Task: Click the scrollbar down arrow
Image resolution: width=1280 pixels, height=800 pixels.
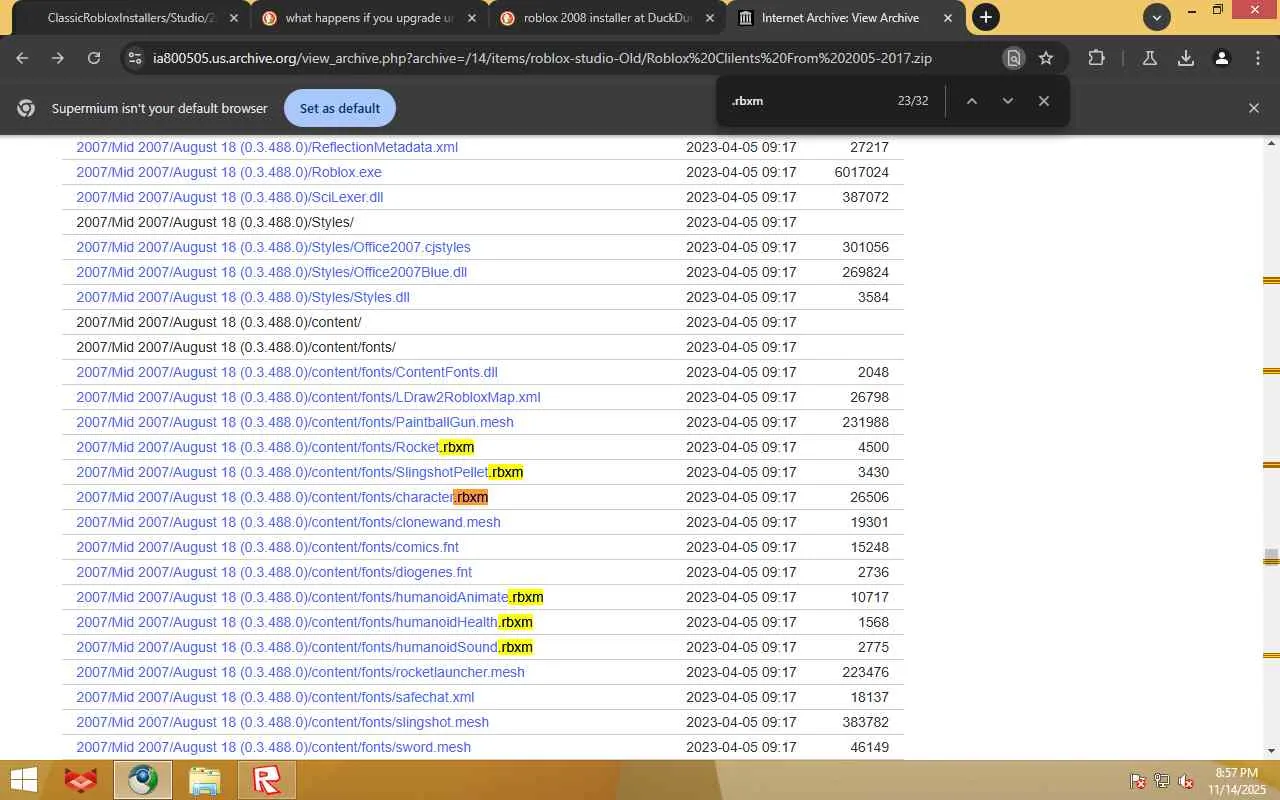Action: tap(1271, 751)
